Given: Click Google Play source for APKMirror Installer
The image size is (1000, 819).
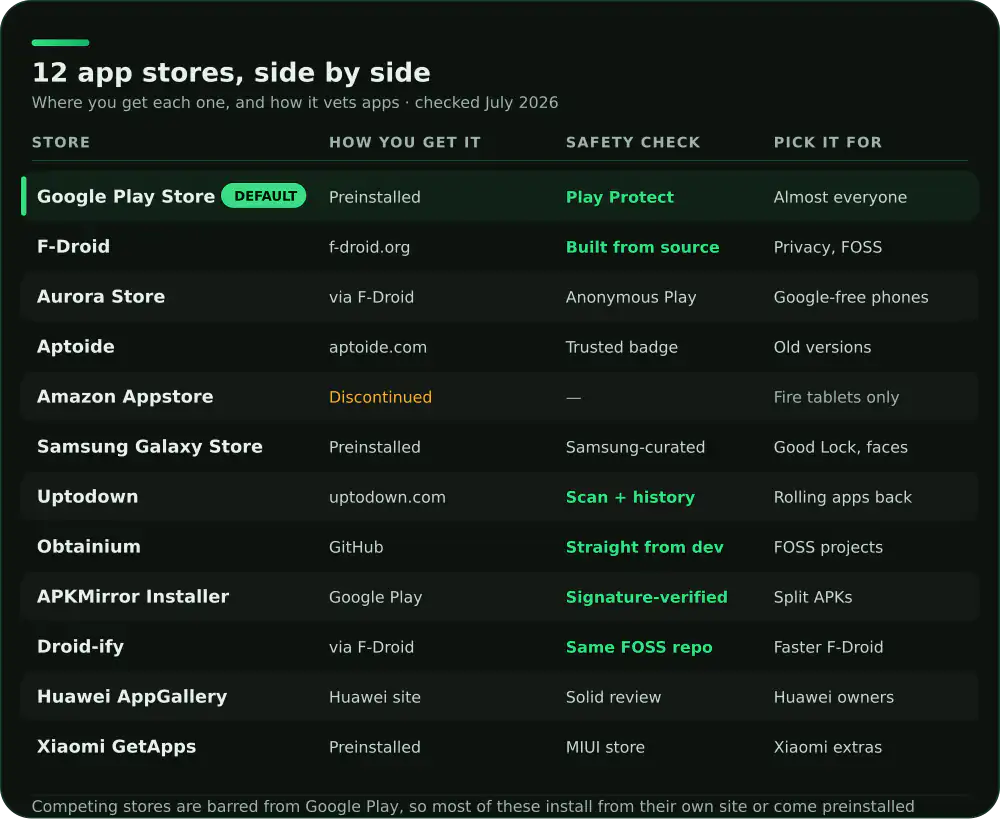Looking at the screenshot, I should coord(375,597).
